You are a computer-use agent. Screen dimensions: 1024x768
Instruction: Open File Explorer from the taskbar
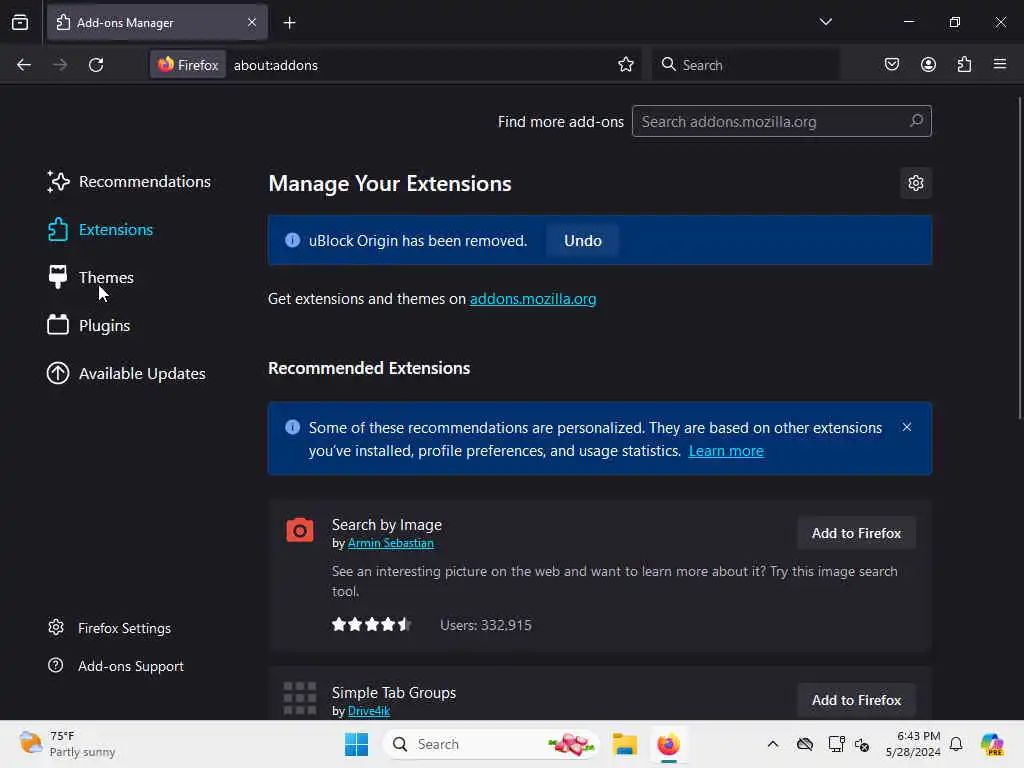click(624, 744)
